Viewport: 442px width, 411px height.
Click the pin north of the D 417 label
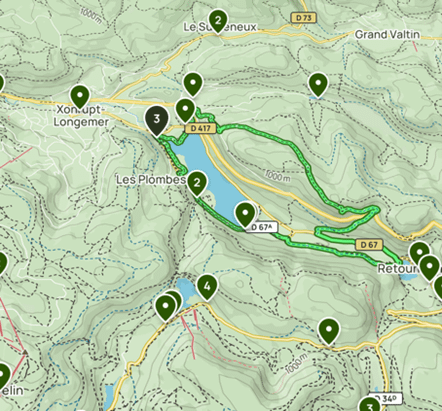coord(193,84)
